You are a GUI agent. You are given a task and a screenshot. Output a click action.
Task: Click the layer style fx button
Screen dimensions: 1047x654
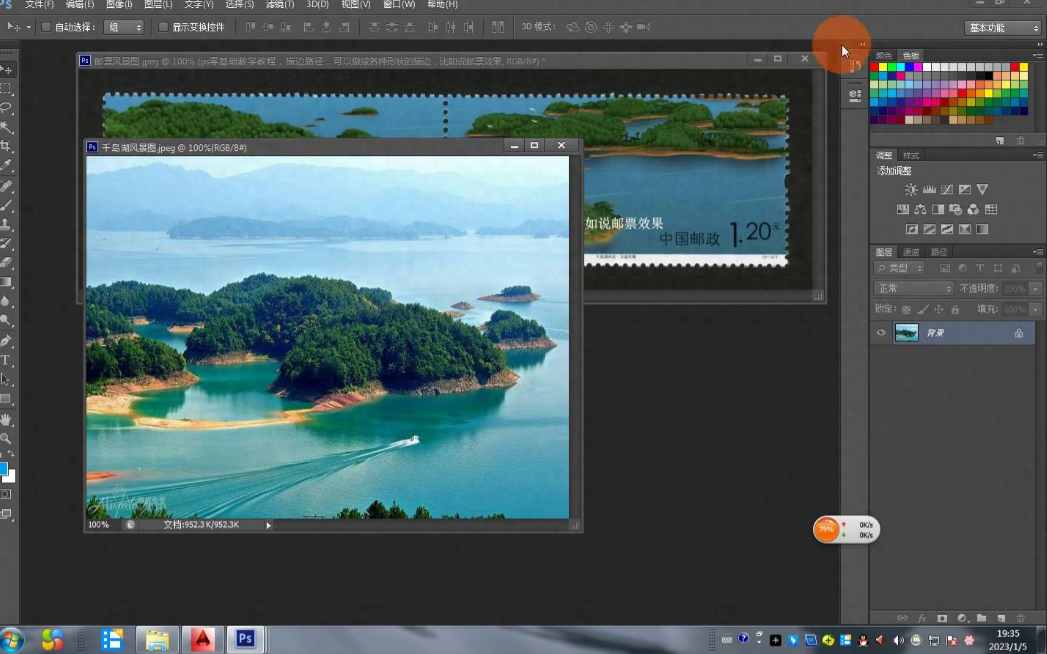coord(922,619)
